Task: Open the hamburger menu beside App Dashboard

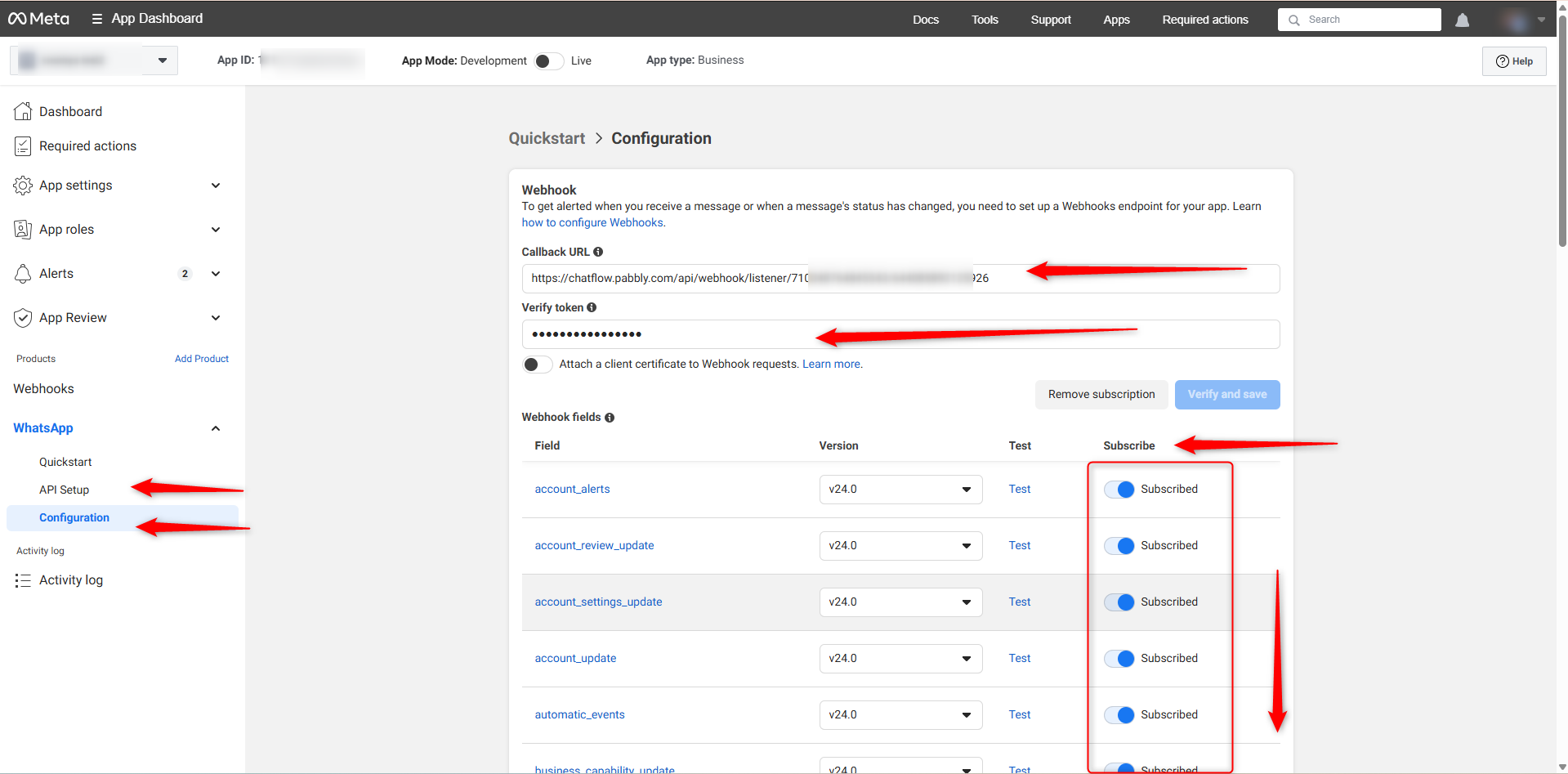Action: point(97,19)
